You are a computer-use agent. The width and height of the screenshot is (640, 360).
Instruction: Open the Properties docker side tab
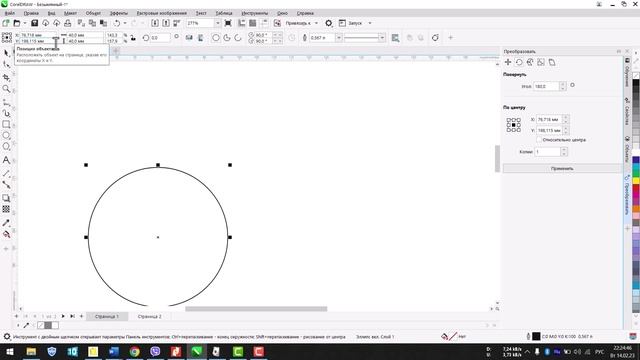(627, 112)
